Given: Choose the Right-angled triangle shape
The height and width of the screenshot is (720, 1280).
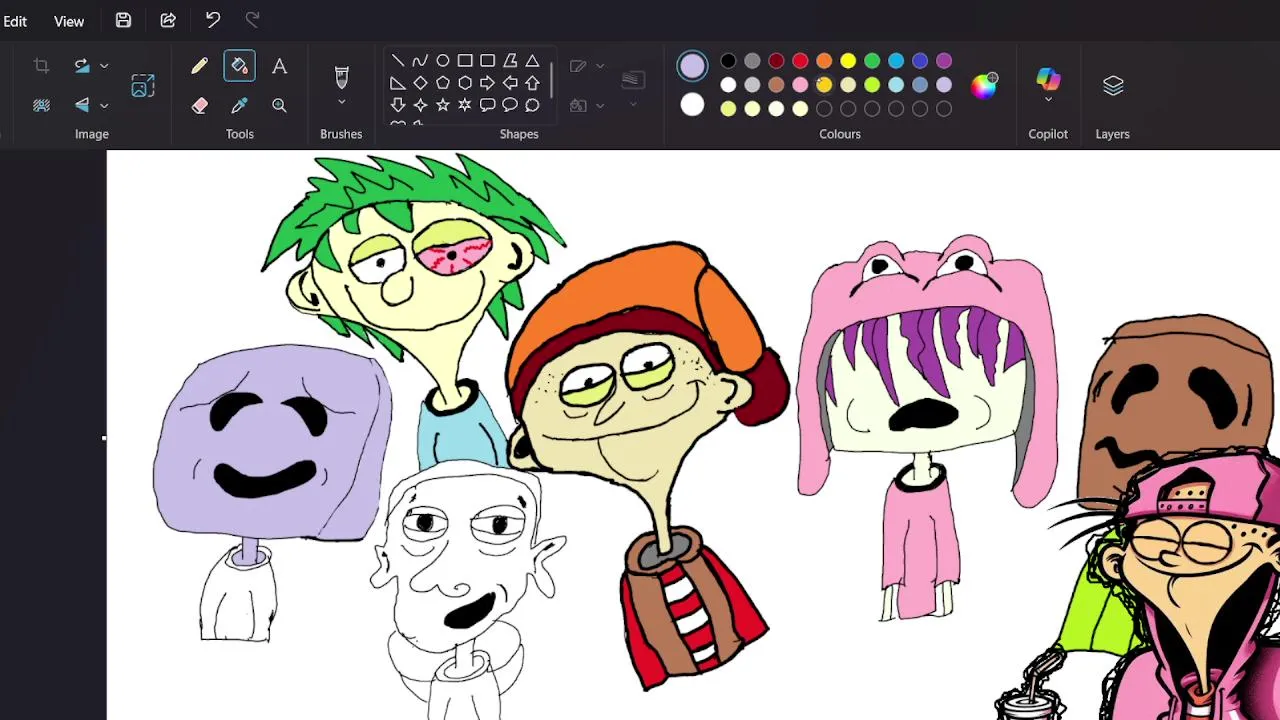Looking at the screenshot, I should 398,83.
